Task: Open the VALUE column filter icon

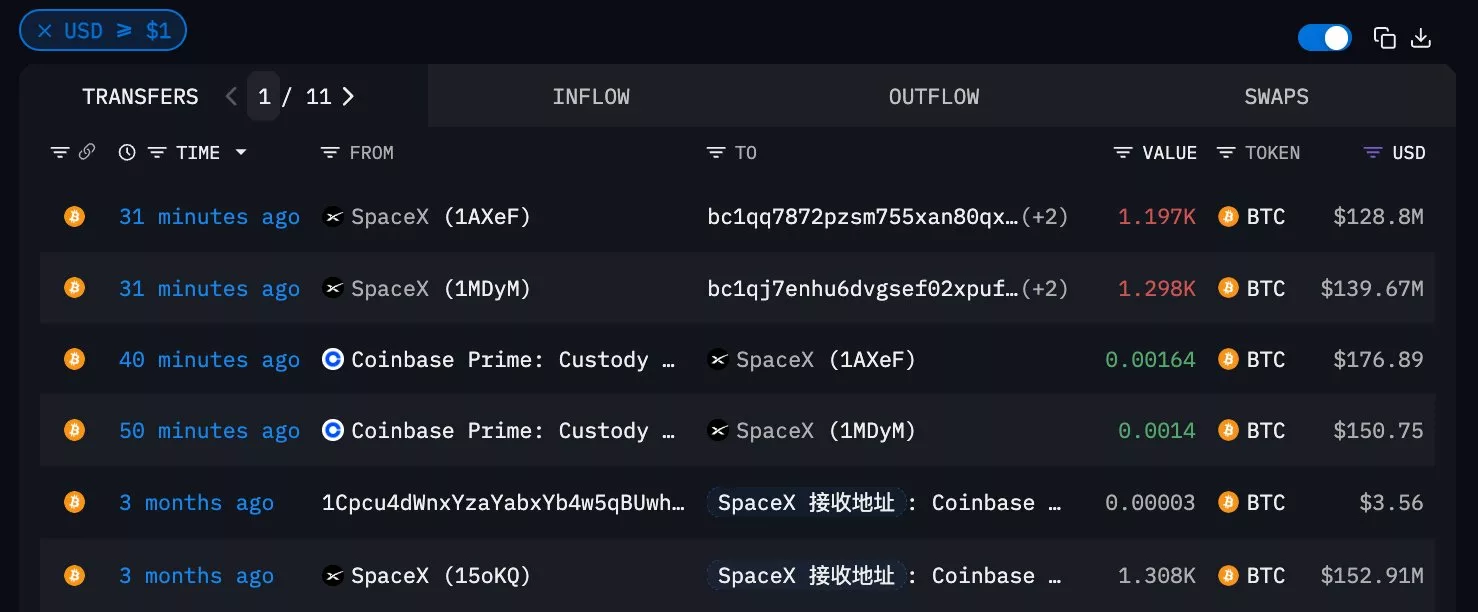Action: pos(1121,152)
